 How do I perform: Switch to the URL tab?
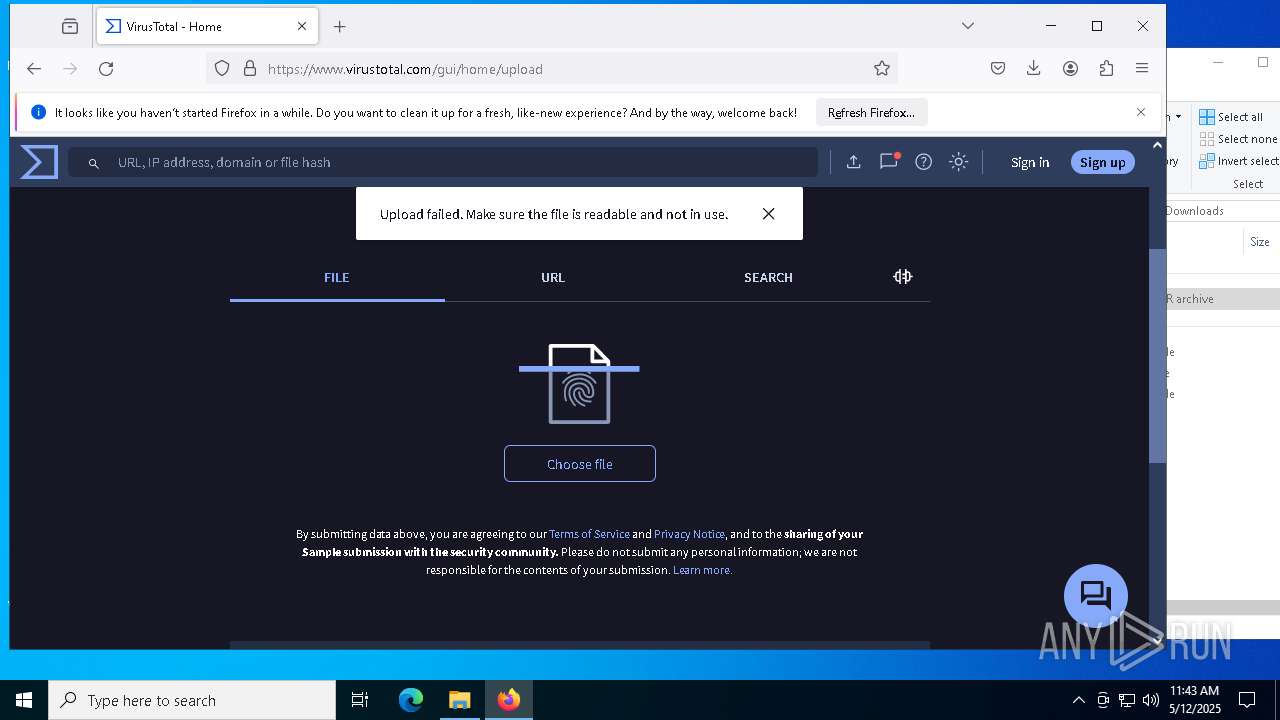(x=553, y=278)
